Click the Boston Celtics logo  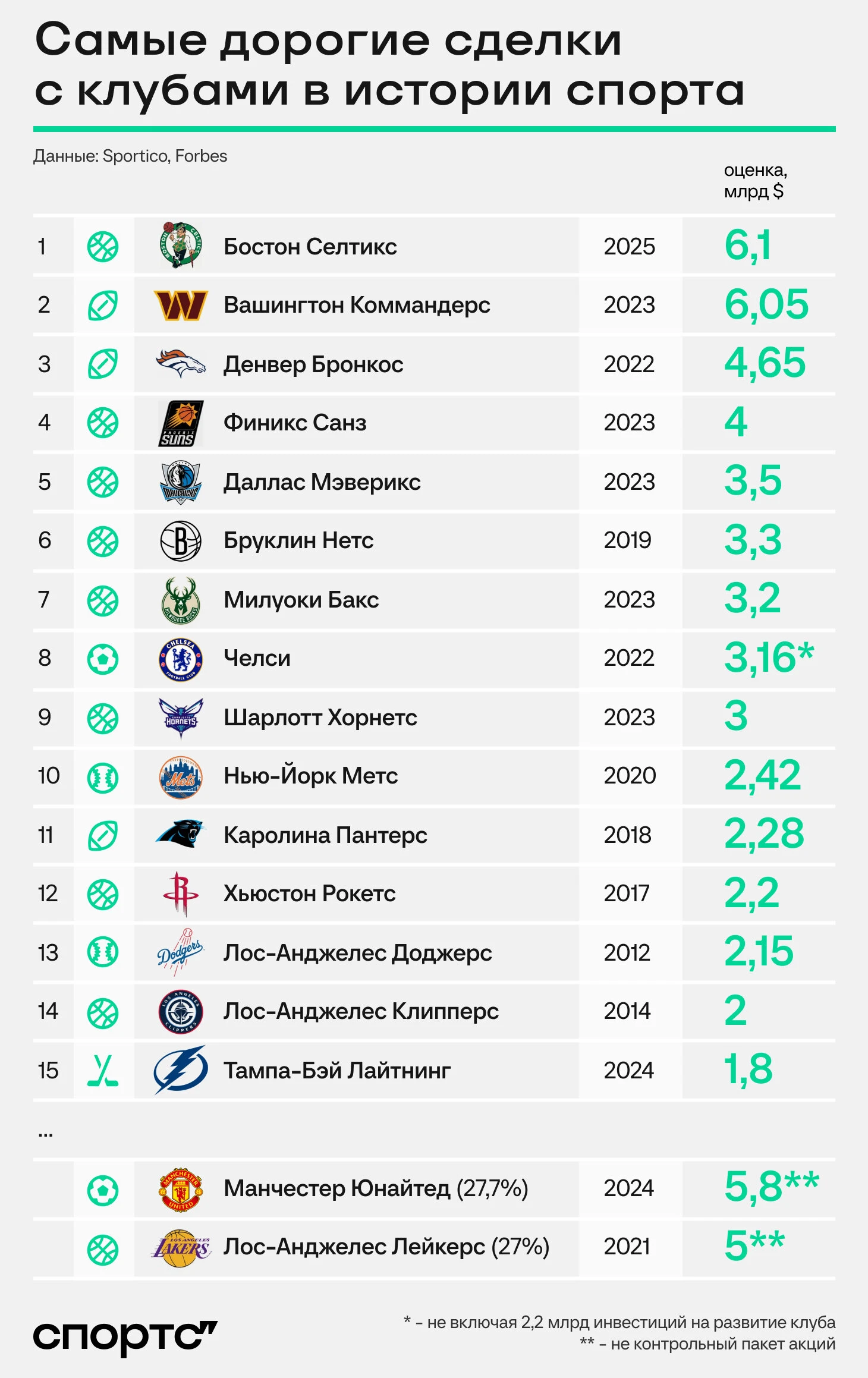(x=181, y=245)
